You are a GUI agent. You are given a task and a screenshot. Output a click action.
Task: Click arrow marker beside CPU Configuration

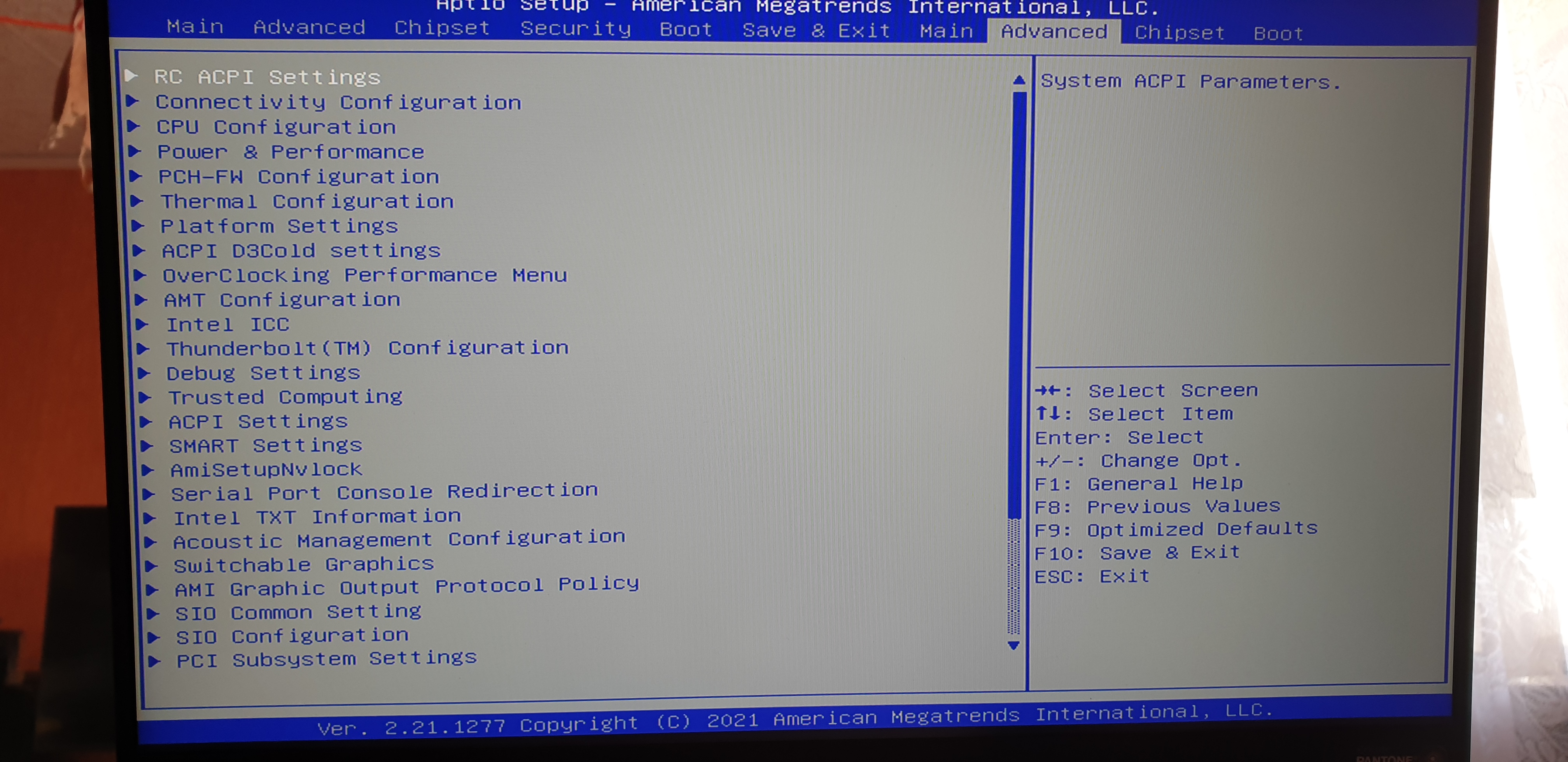[133, 126]
